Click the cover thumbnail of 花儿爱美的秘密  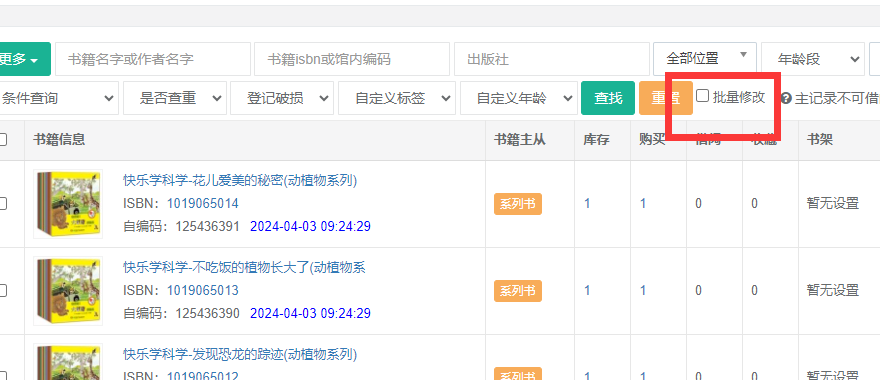tap(68, 204)
